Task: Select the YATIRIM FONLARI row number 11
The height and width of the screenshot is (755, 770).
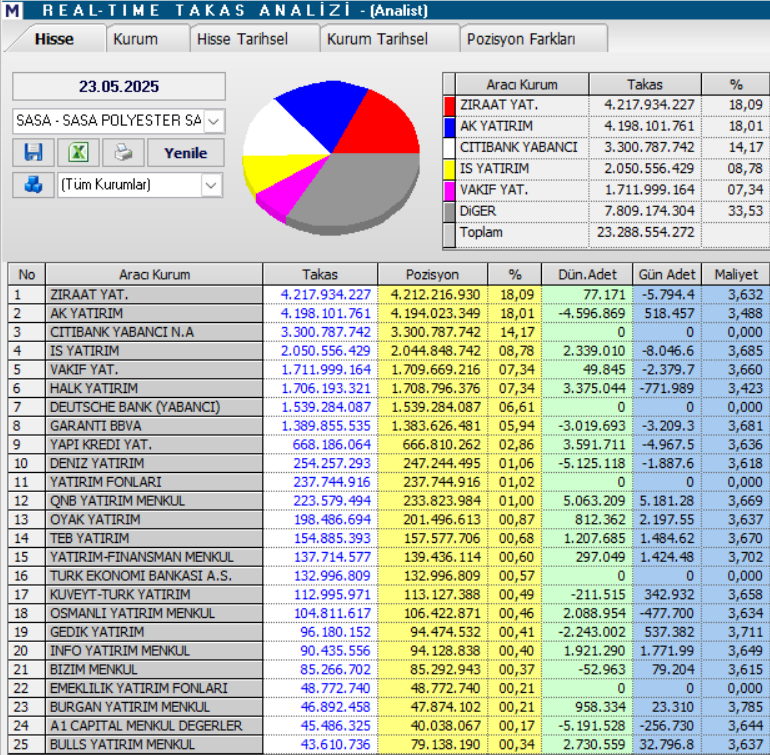Action: (388, 482)
